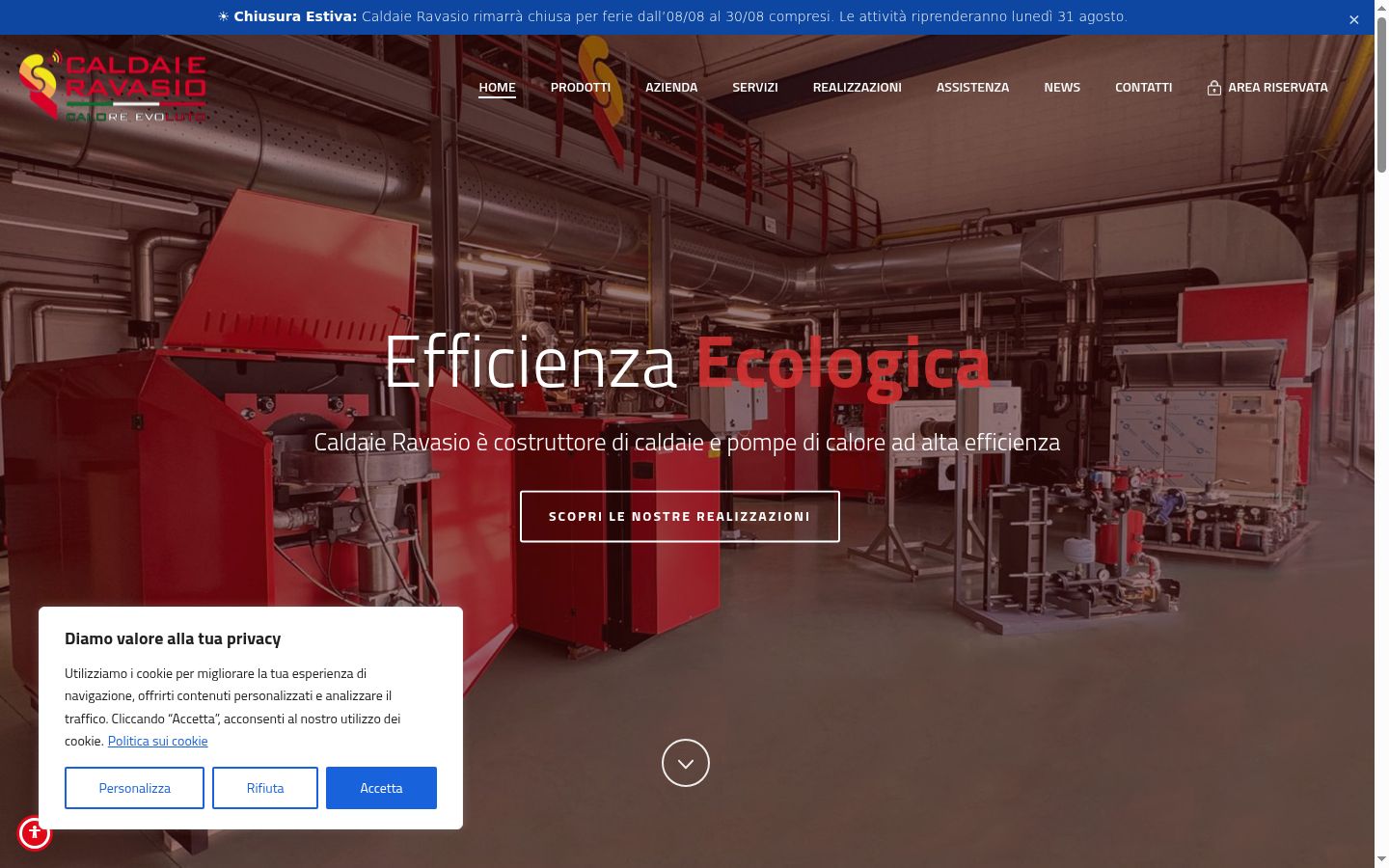1389x868 pixels.
Task: Open the Servizi menu
Action: click(x=755, y=87)
